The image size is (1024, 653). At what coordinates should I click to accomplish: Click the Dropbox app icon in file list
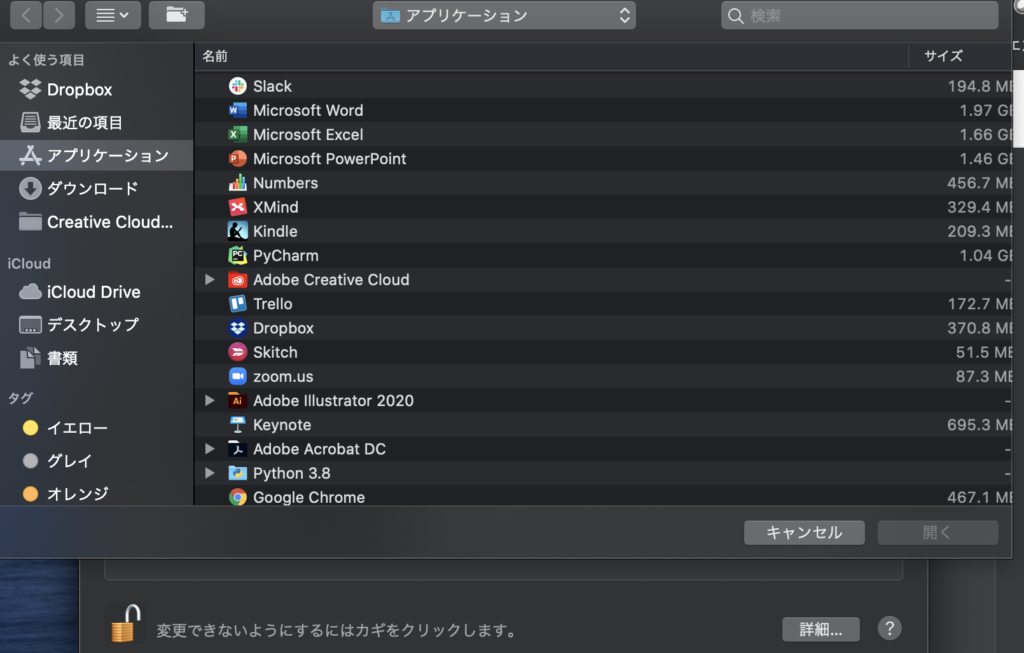237,328
